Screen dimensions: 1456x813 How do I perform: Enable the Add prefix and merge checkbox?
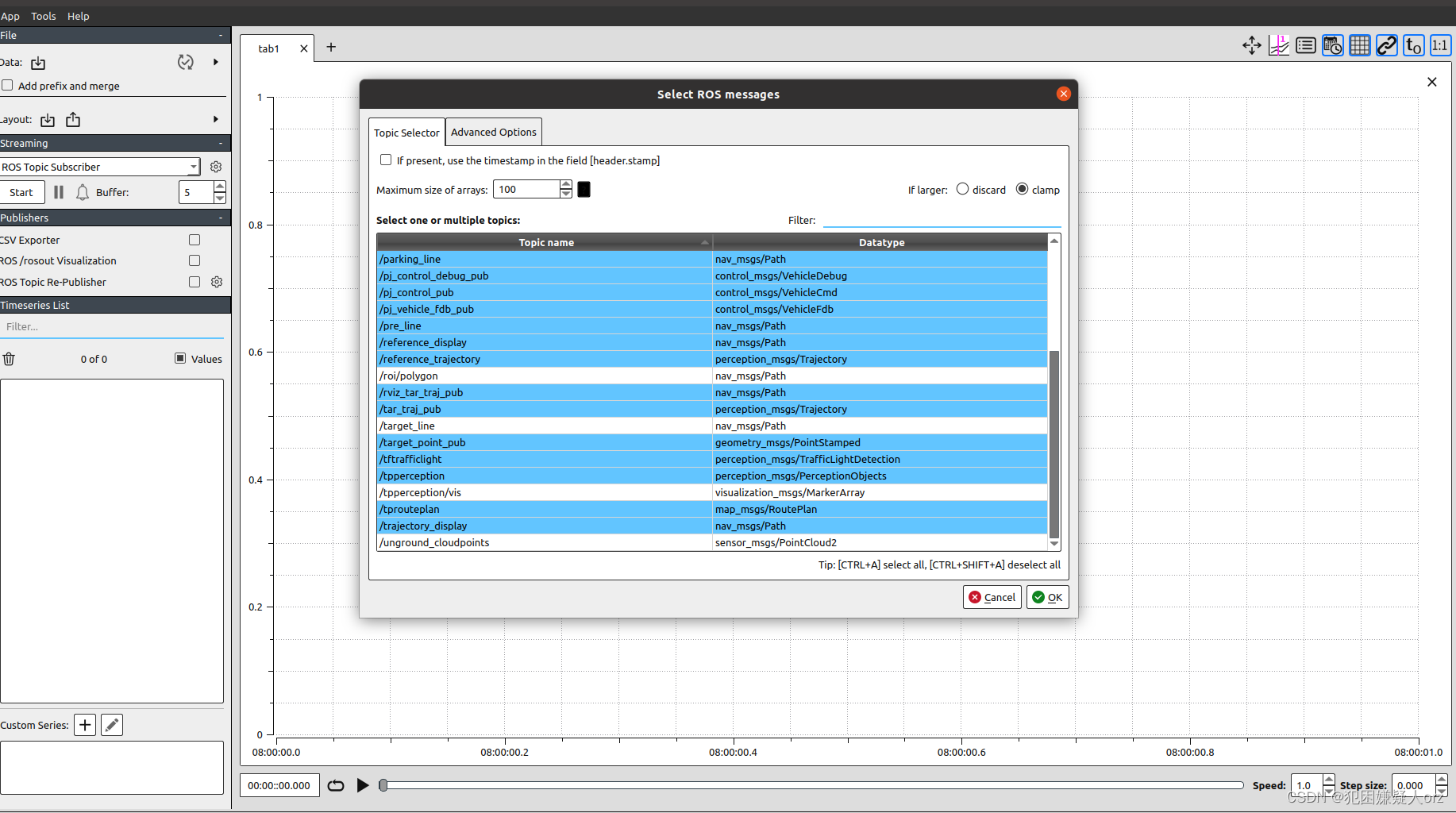(7, 85)
